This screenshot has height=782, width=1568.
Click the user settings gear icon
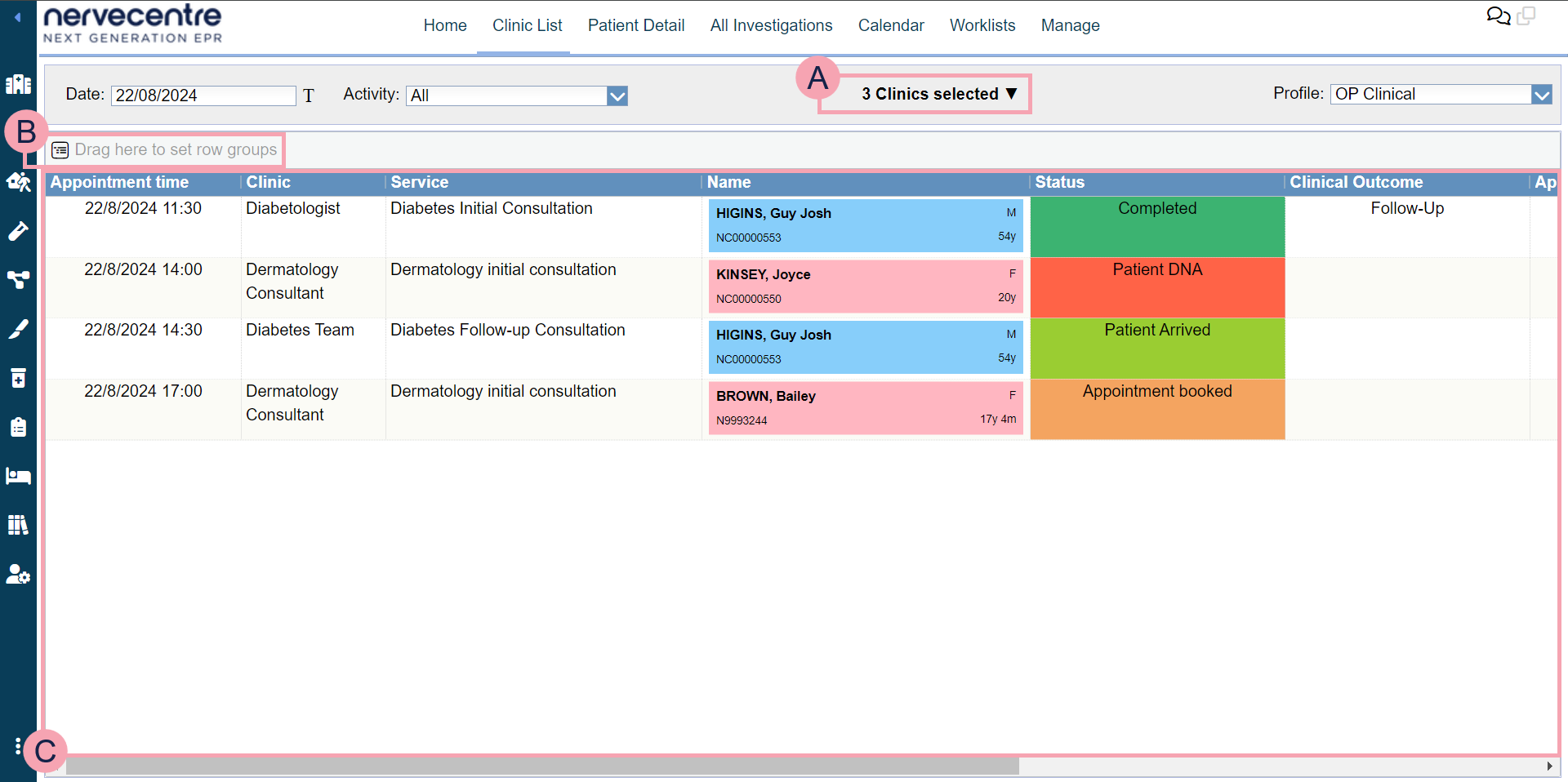pos(18,575)
